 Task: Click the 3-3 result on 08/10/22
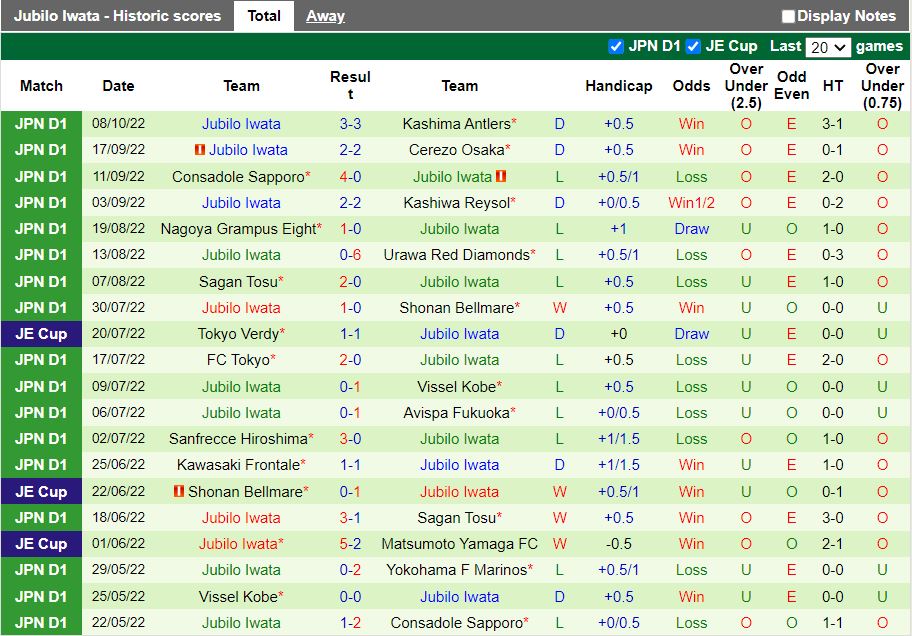tap(350, 124)
